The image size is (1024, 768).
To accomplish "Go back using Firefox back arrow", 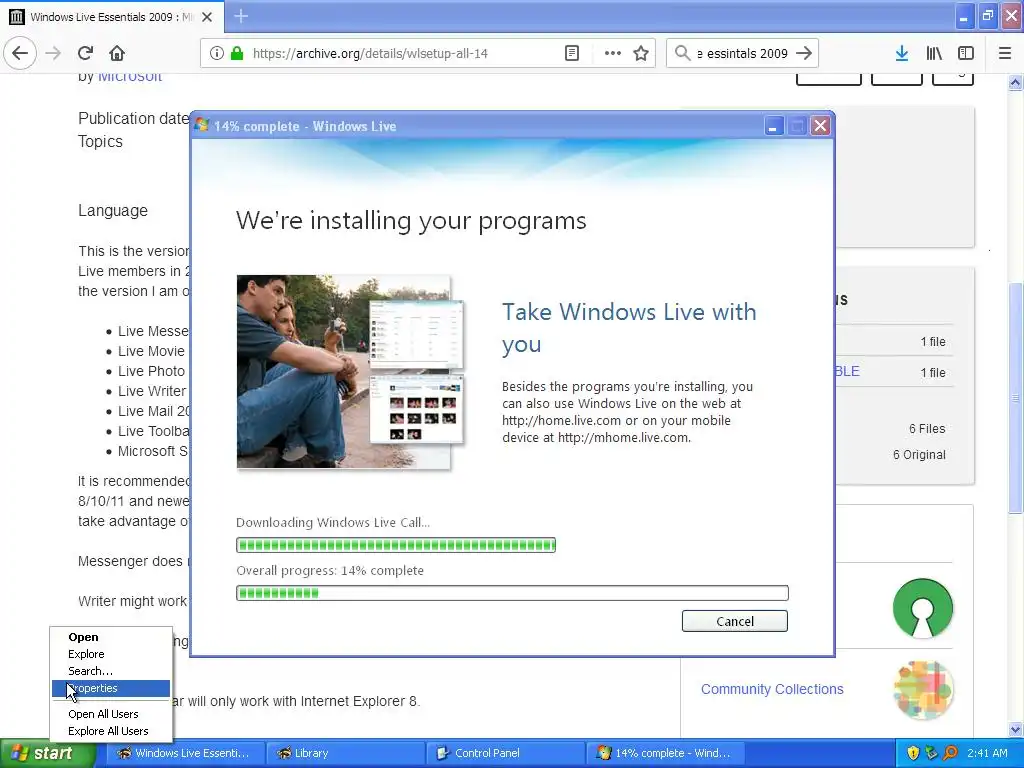I will coord(20,53).
